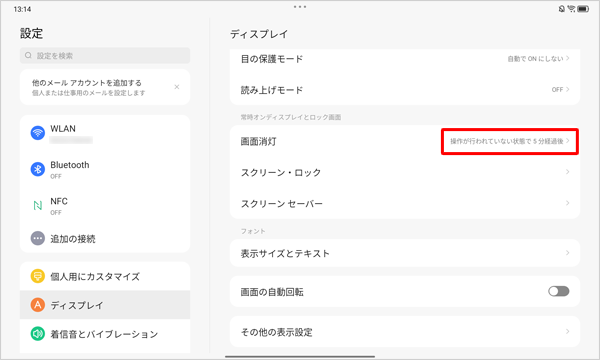Select 追加の接続 in sidebar
Image resolution: width=600 pixels, height=360 pixels.
point(105,239)
